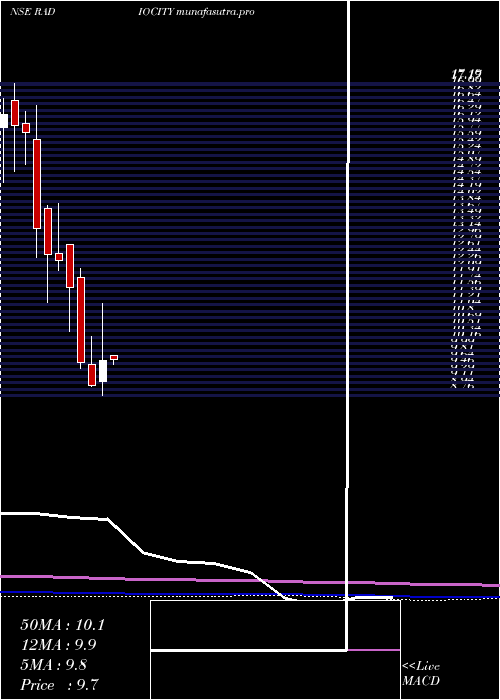Click the last small red candlestick
The image size is (500, 700).
point(114,357)
